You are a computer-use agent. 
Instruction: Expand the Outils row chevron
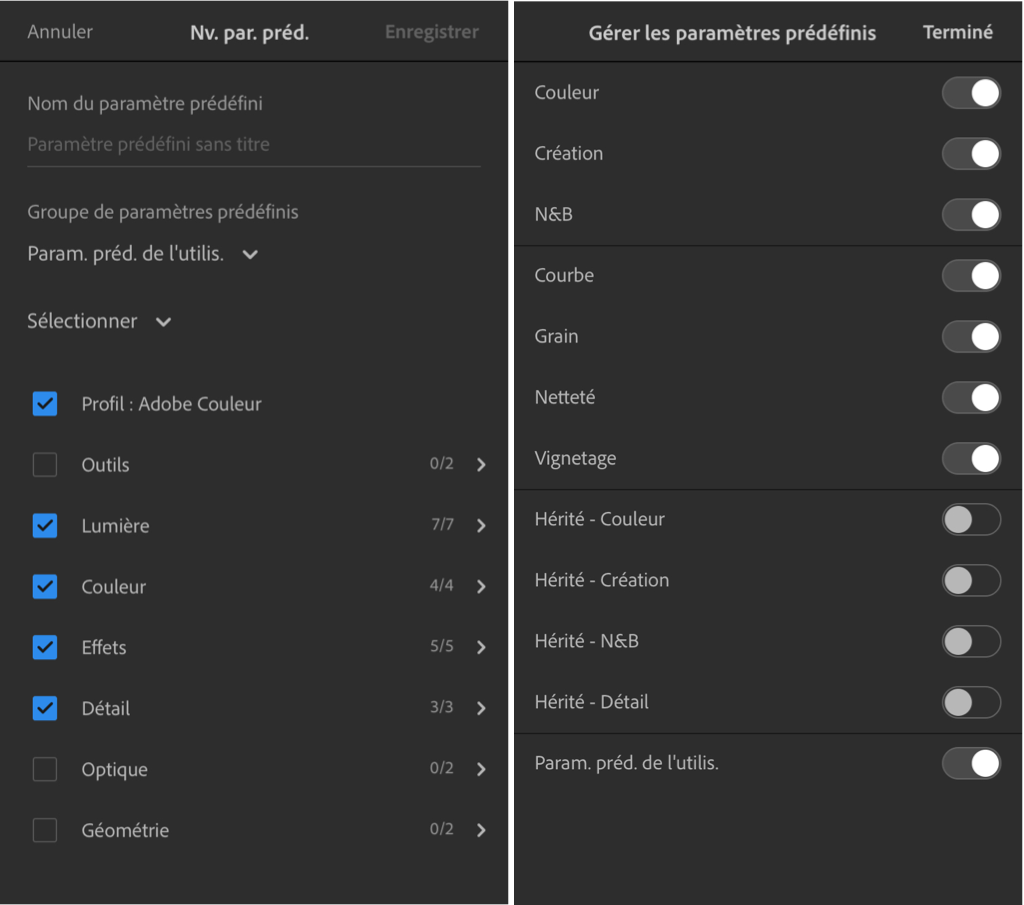click(481, 464)
